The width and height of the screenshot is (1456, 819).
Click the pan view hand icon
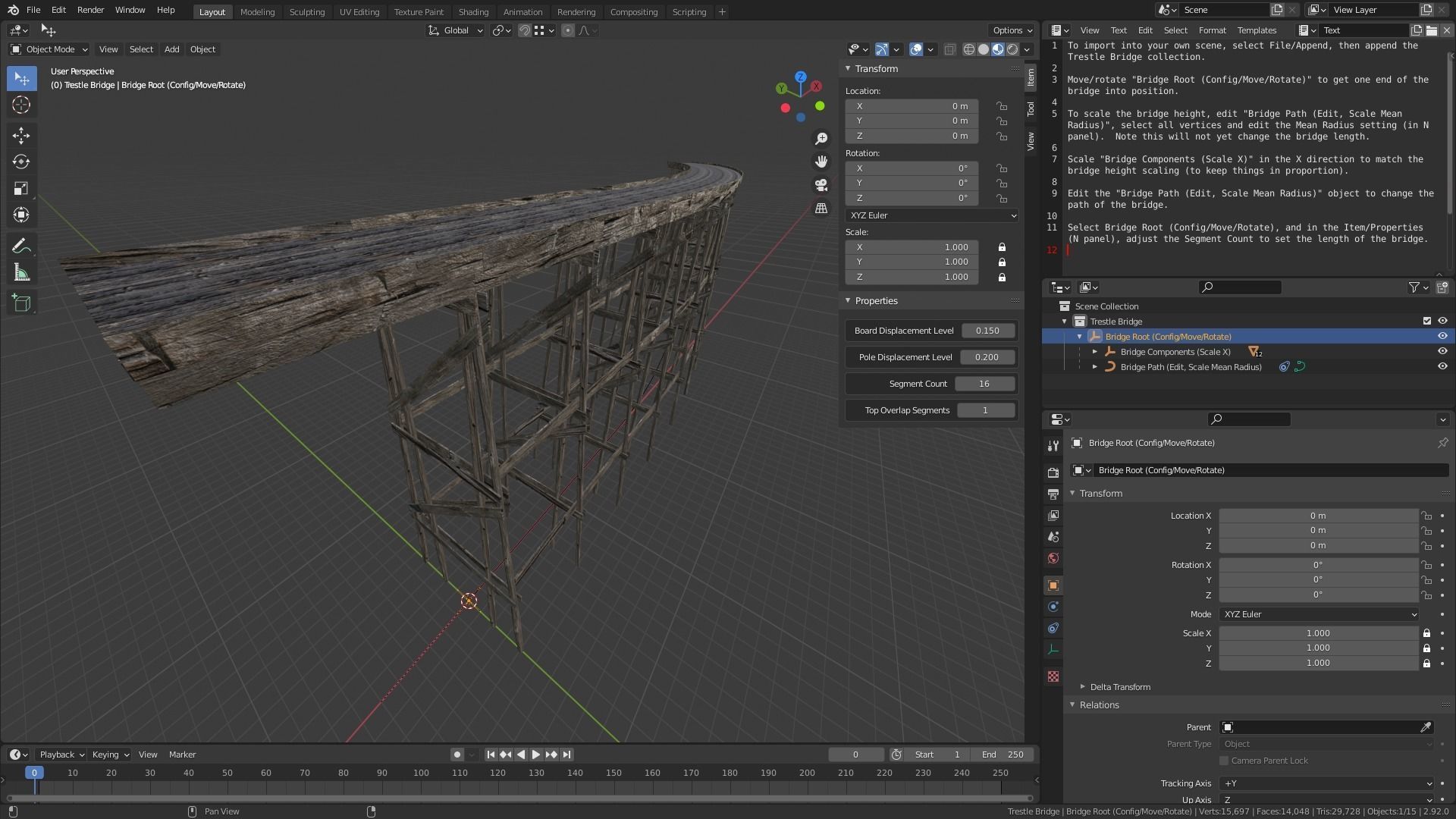click(x=821, y=162)
